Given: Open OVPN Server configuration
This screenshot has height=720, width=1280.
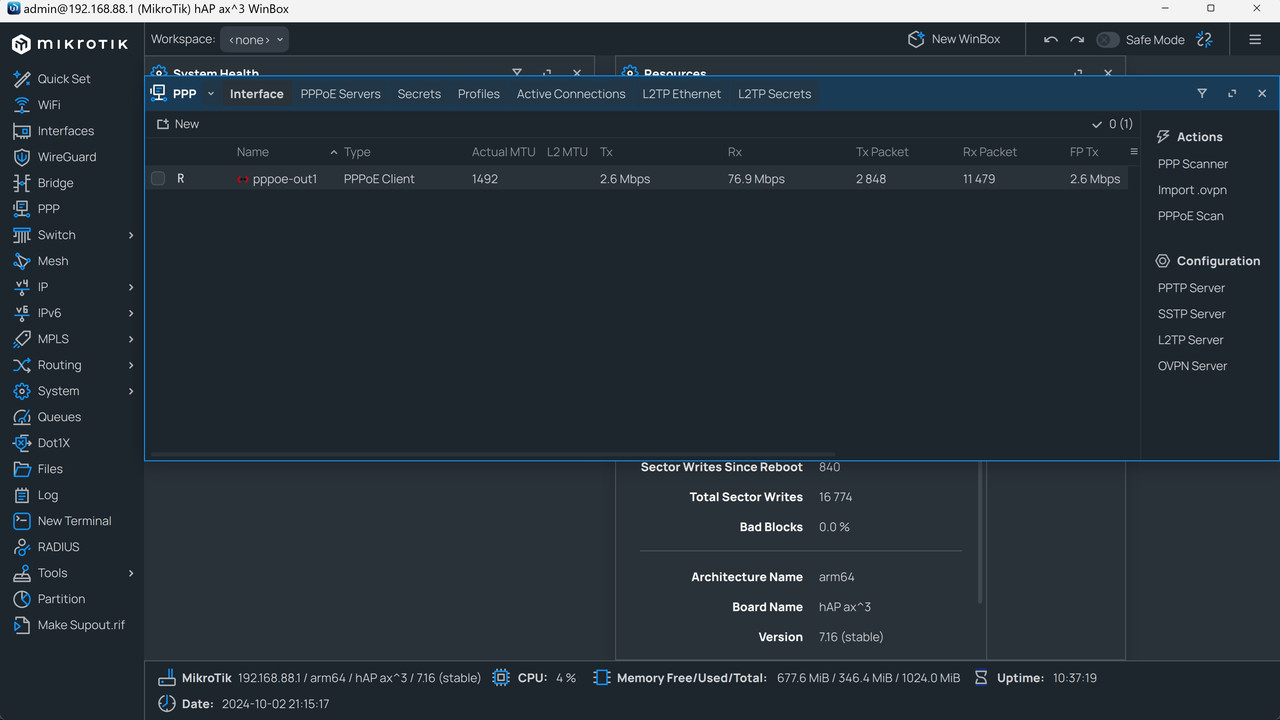Looking at the screenshot, I should coord(1192,366).
